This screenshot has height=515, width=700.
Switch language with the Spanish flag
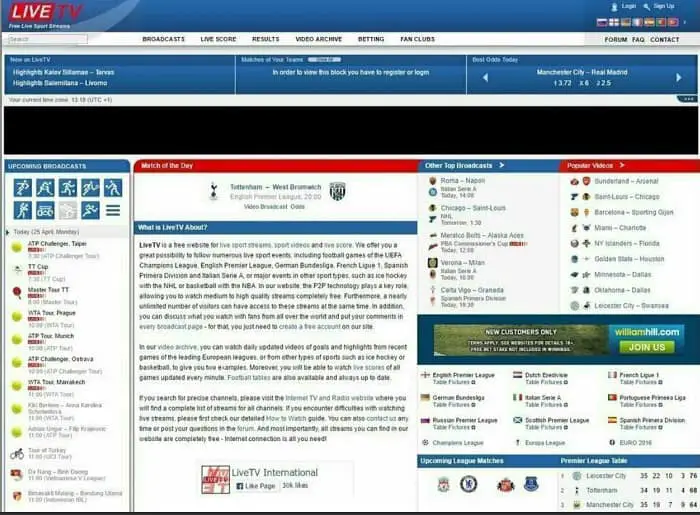650,22
